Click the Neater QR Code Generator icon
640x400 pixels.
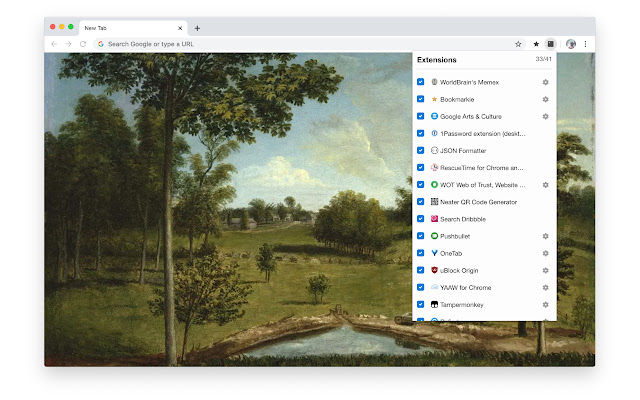coord(434,202)
